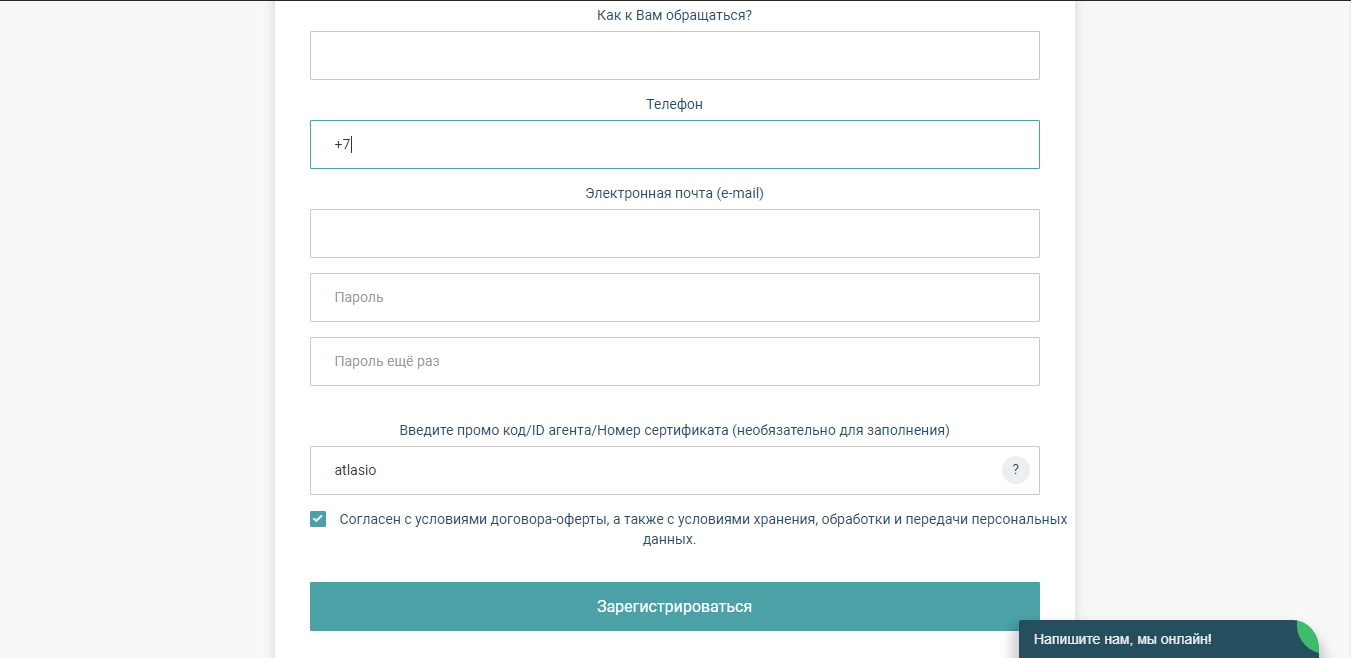Click the 'Электронная почта (e-mail)' label
Viewport: 1351px width, 658px height.
[674, 193]
